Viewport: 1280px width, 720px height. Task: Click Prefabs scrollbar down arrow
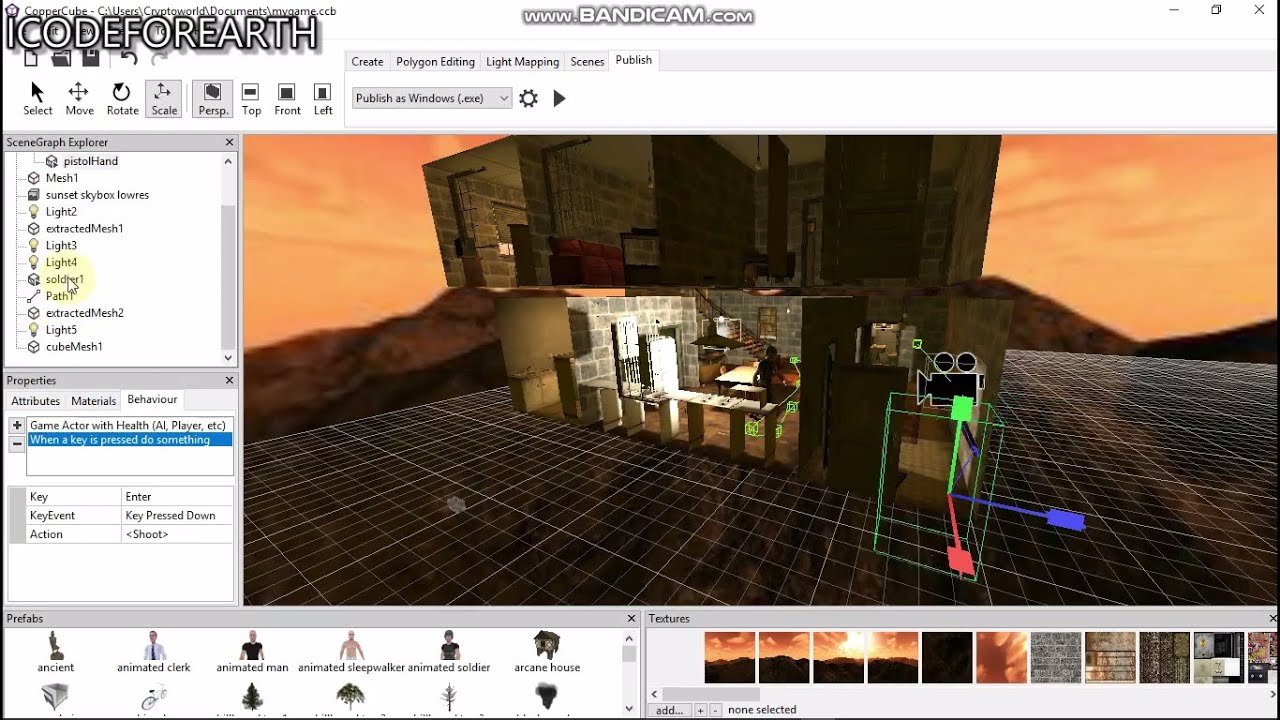tap(629, 709)
